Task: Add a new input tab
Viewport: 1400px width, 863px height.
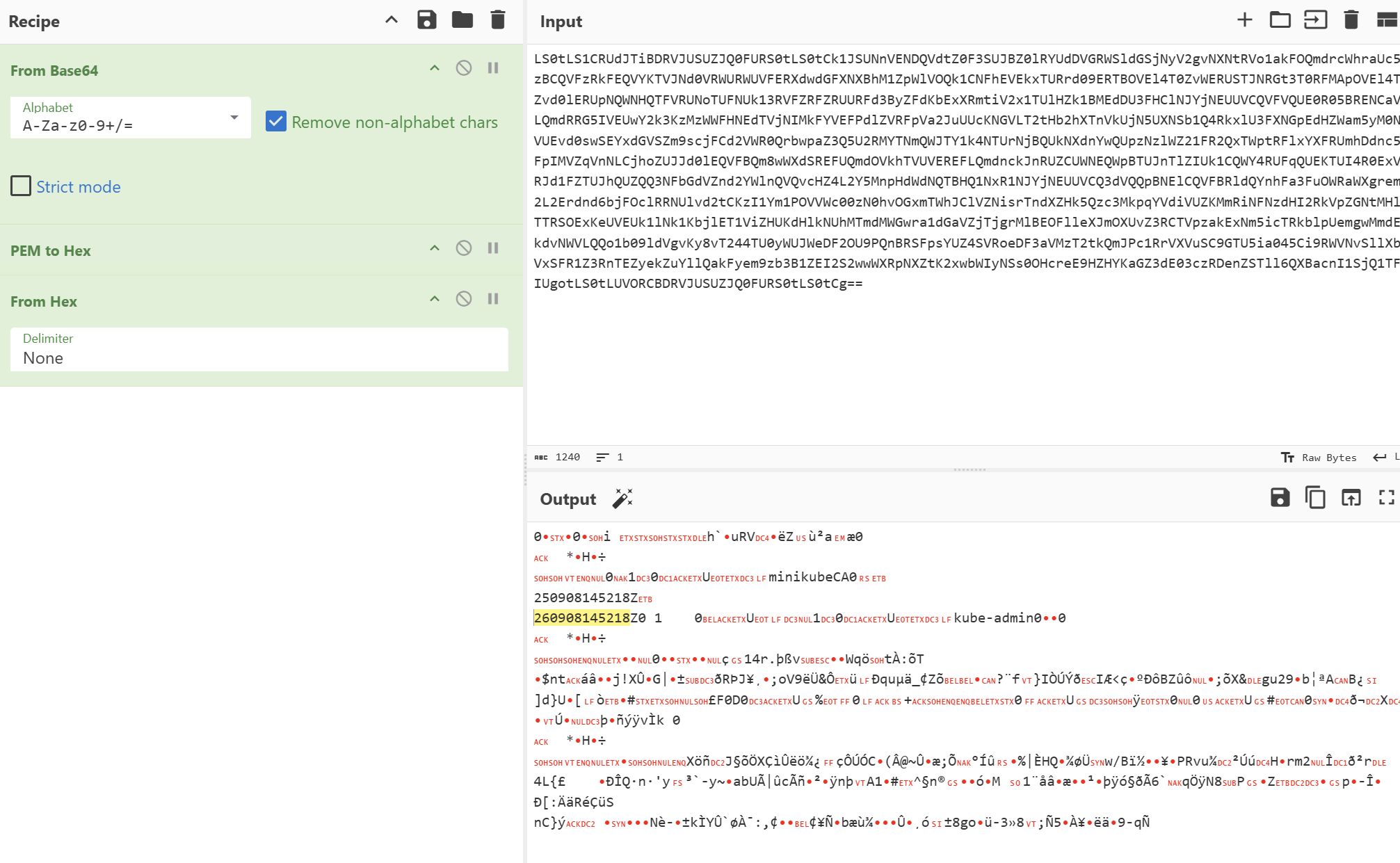Action: pyautogui.click(x=1244, y=20)
